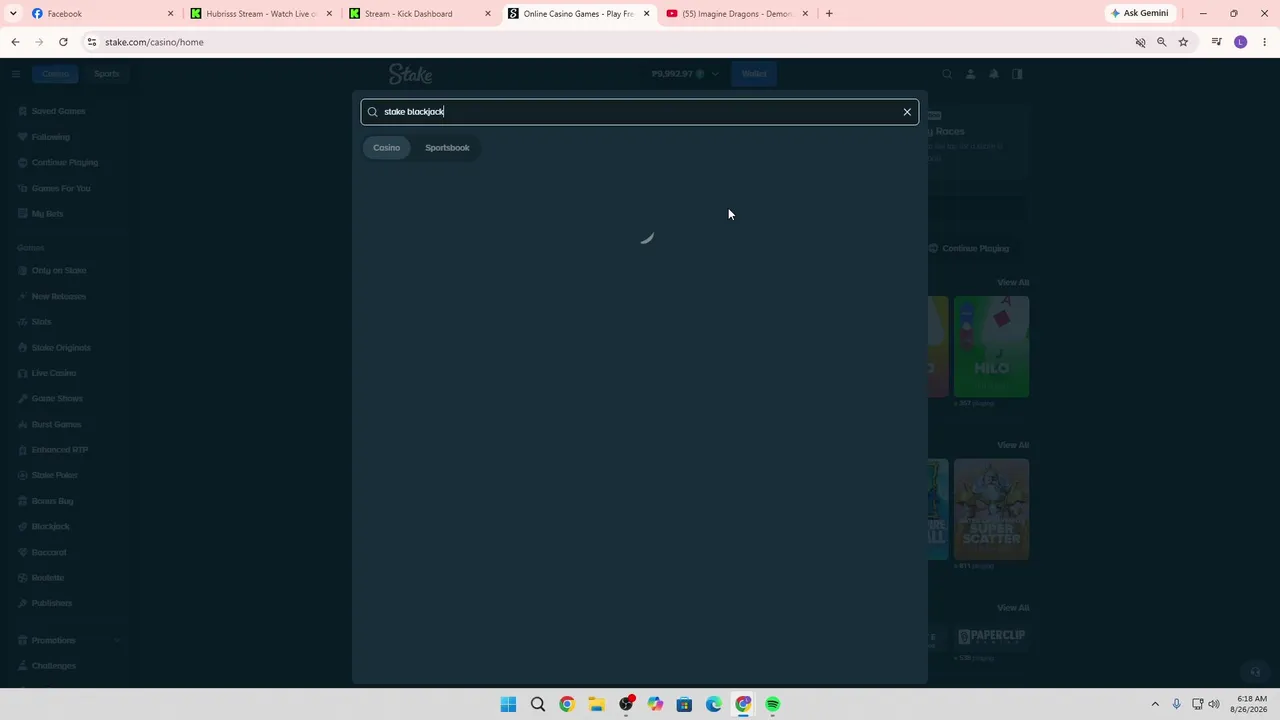This screenshot has width=1280, height=720.
Task: Open Following in sidebar
Action: (50, 137)
